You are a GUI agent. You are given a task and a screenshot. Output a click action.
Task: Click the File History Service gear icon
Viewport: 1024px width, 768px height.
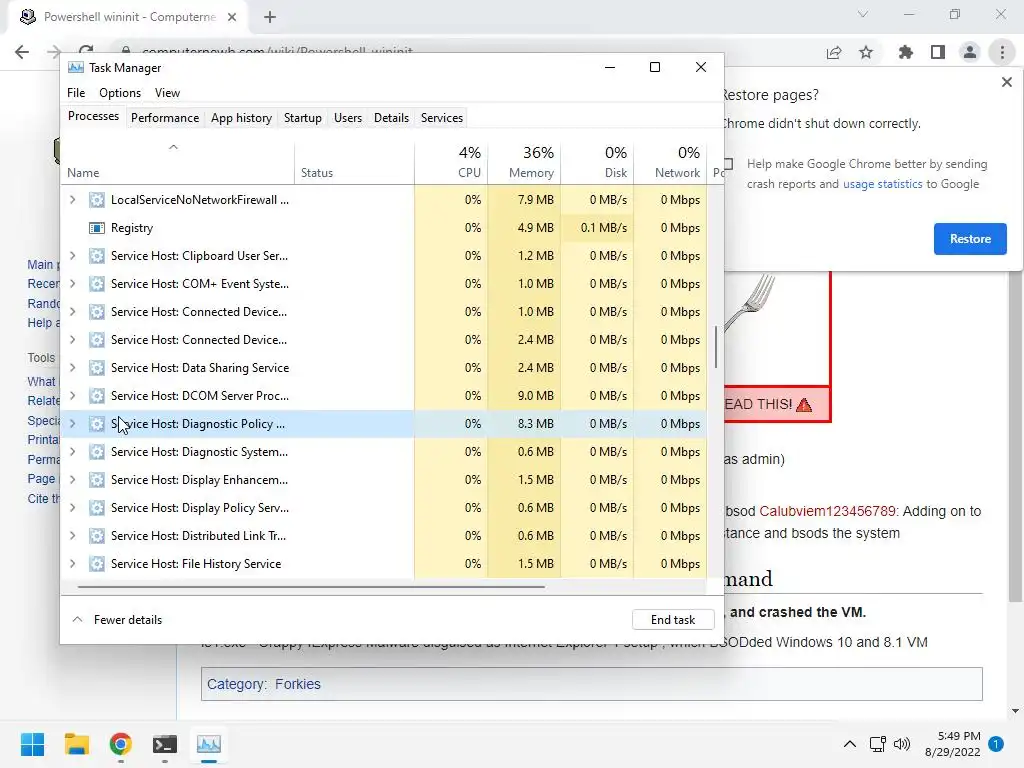pyautogui.click(x=97, y=564)
